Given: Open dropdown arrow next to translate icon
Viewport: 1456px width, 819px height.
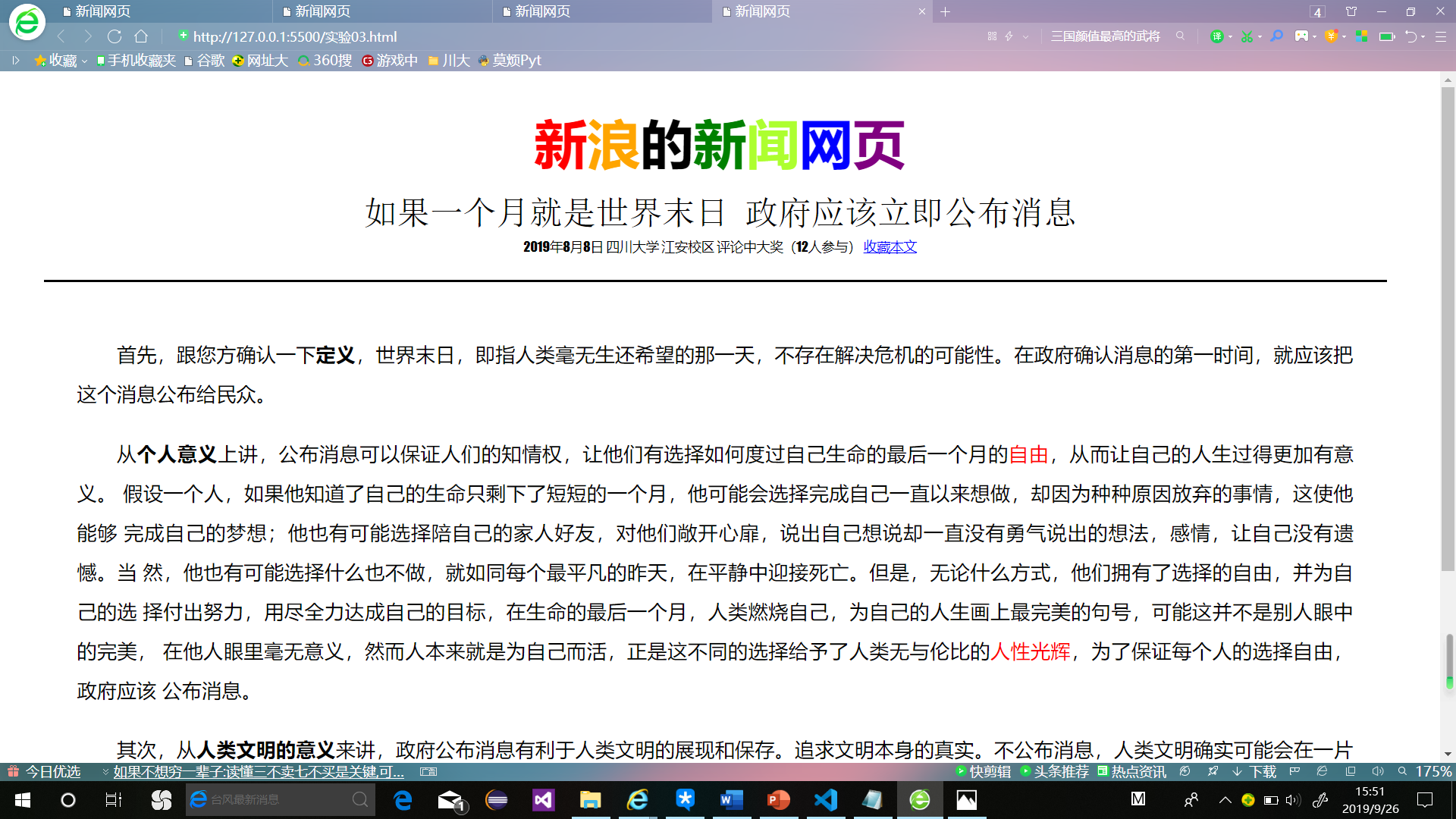Looking at the screenshot, I should pyautogui.click(x=1230, y=36).
